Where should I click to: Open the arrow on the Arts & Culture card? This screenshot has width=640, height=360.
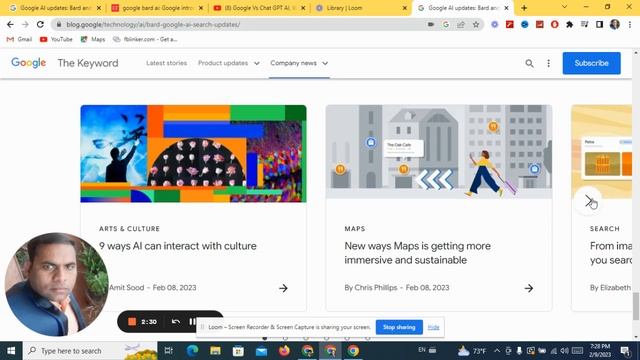pyautogui.click(x=283, y=288)
